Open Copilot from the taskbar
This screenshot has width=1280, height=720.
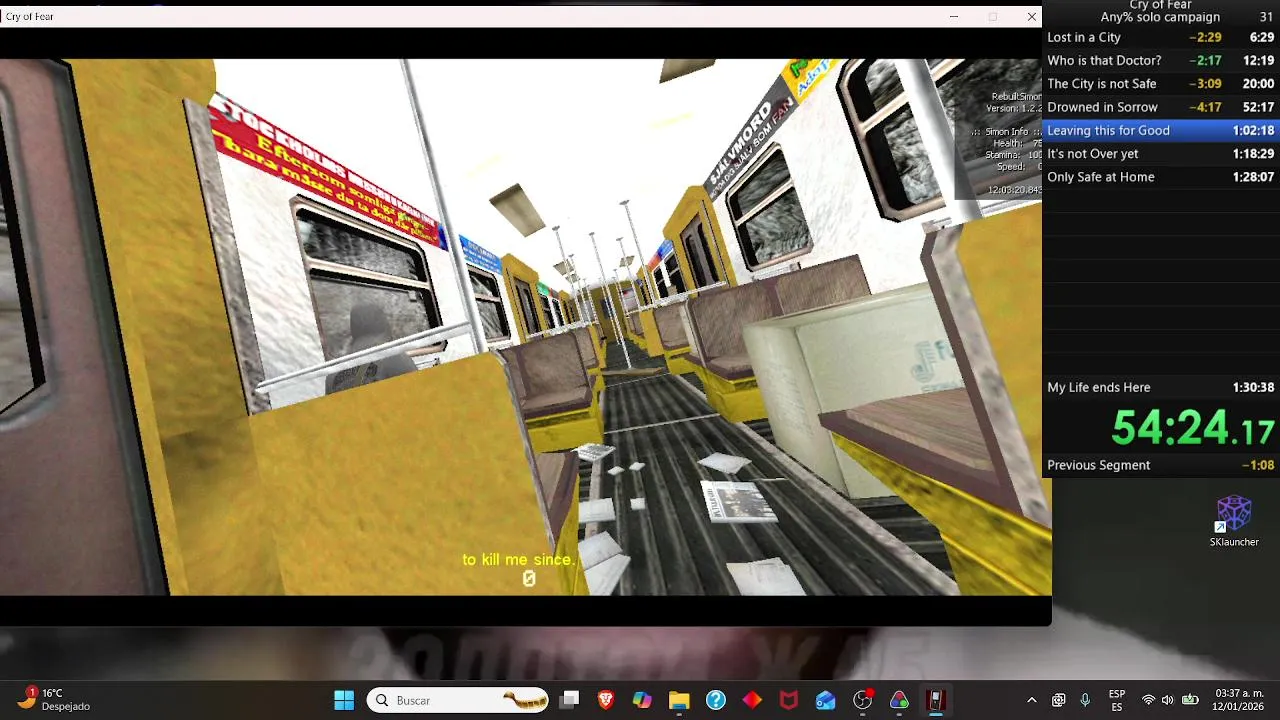642,700
